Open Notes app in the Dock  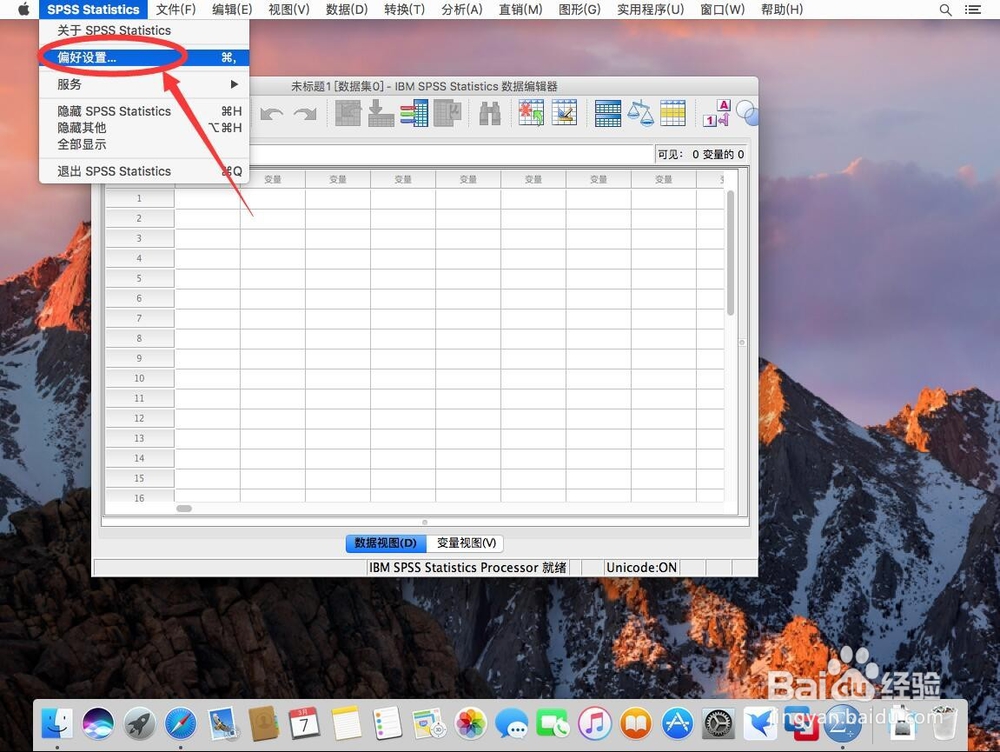click(x=346, y=723)
